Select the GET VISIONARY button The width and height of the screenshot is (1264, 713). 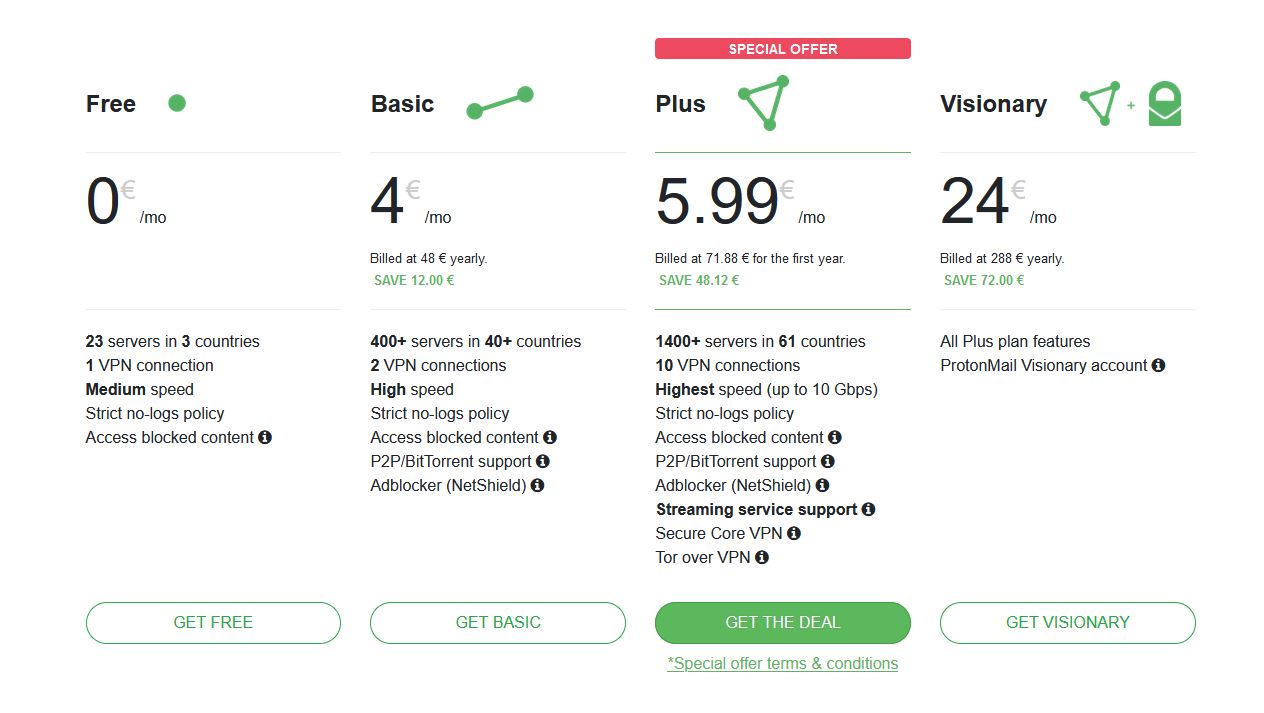[1067, 622]
